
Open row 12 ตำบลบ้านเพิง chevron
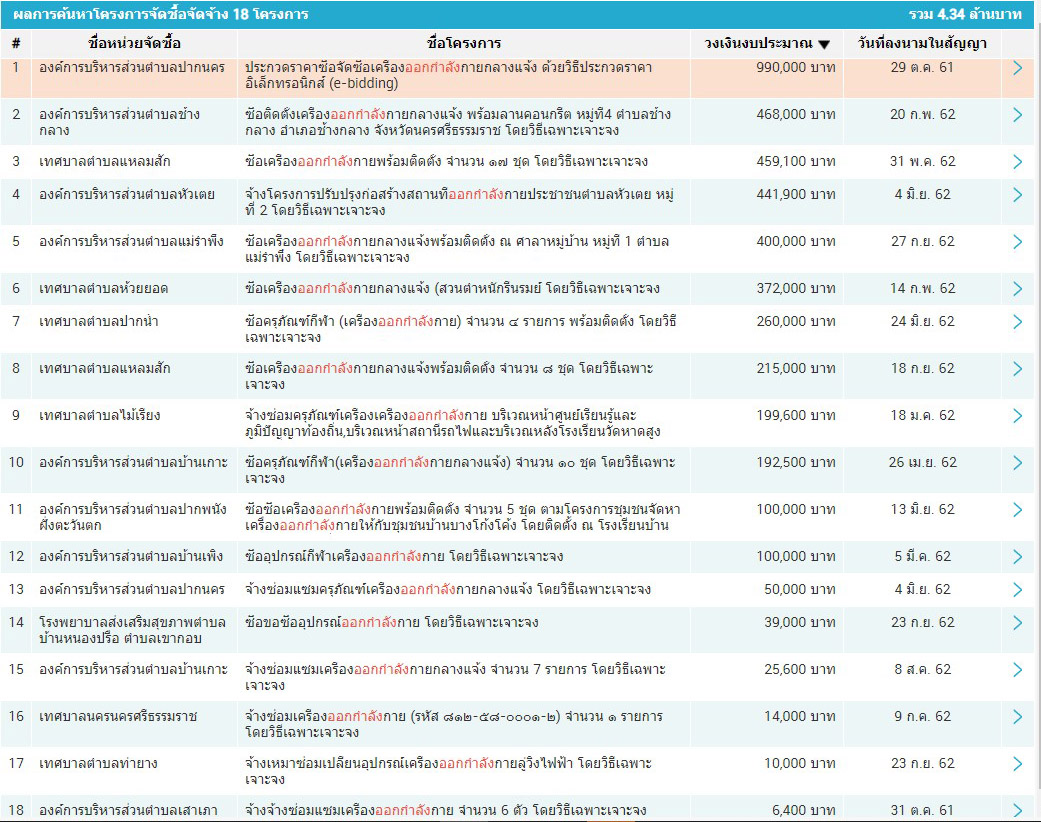click(x=1017, y=557)
